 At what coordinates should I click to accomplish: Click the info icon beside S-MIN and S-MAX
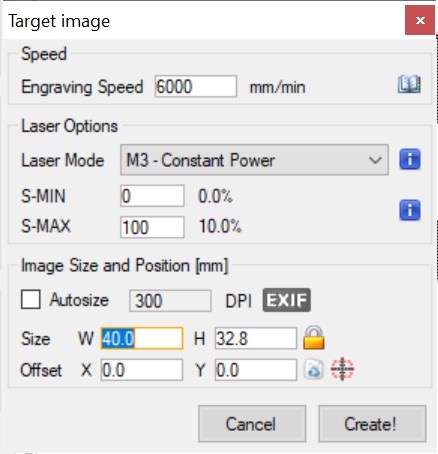point(410,210)
